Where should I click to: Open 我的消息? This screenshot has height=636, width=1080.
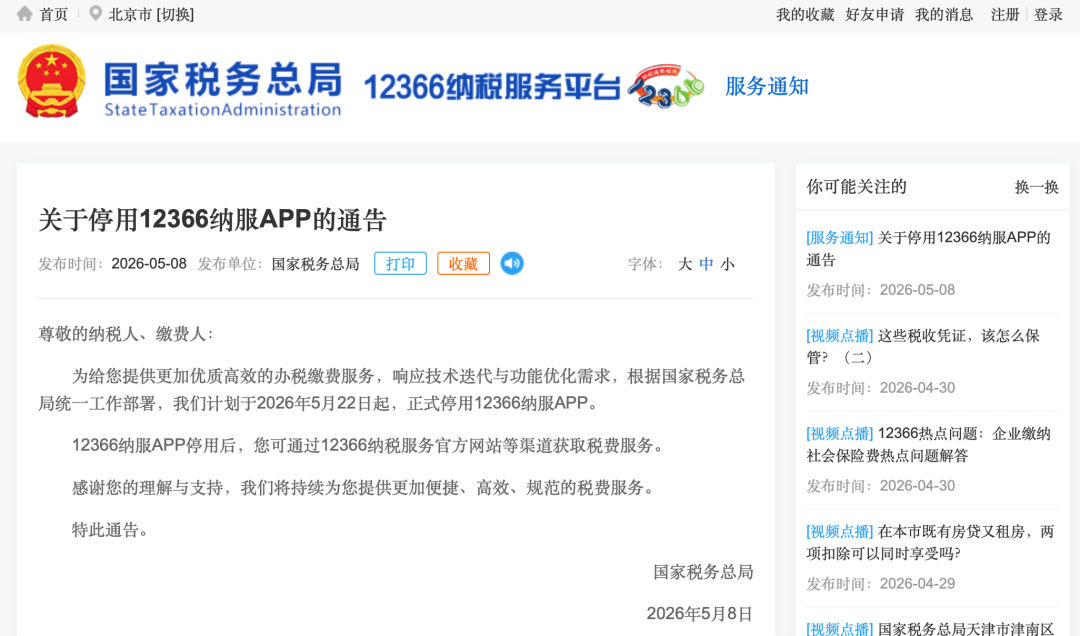point(944,14)
